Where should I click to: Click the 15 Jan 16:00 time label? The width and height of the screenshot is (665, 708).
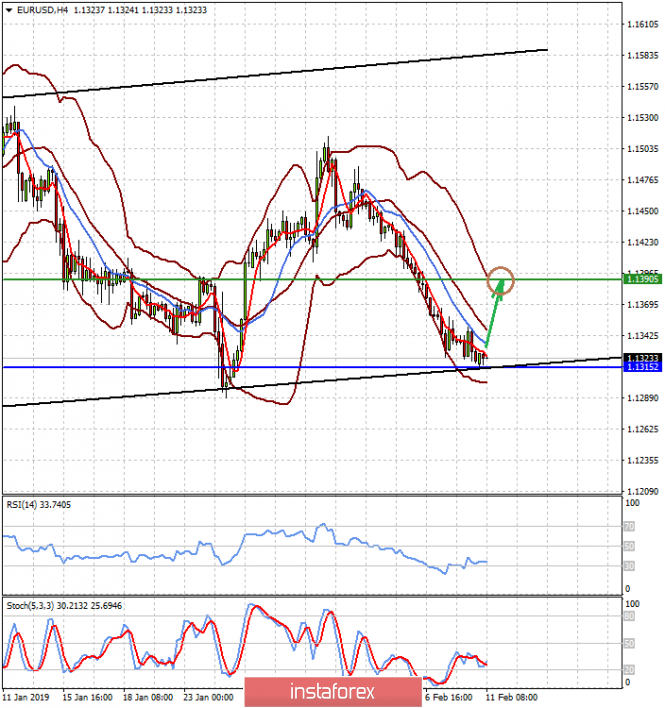tap(86, 696)
